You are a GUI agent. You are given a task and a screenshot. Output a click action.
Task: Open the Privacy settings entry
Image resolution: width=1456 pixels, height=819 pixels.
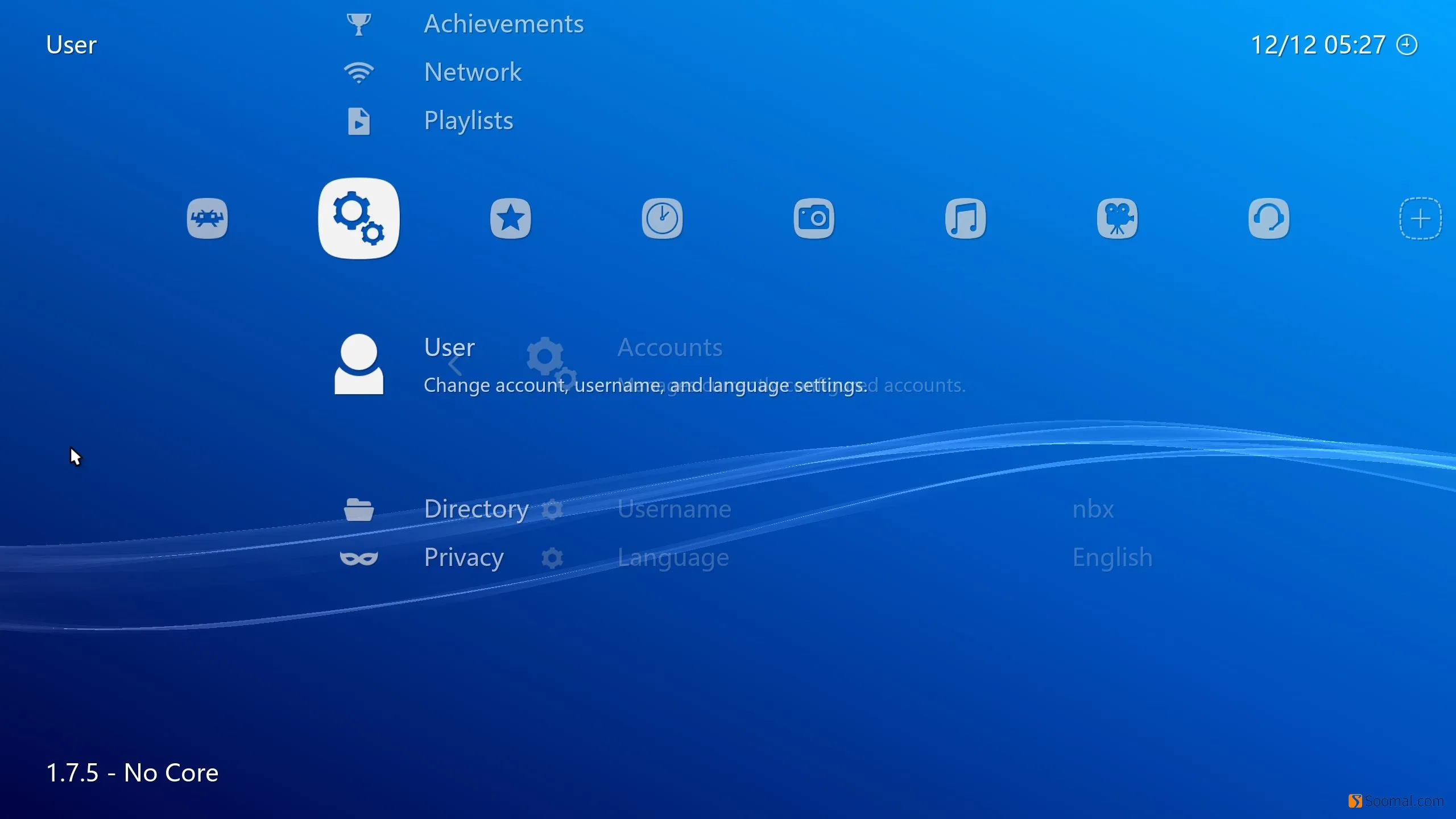pyautogui.click(x=464, y=558)
